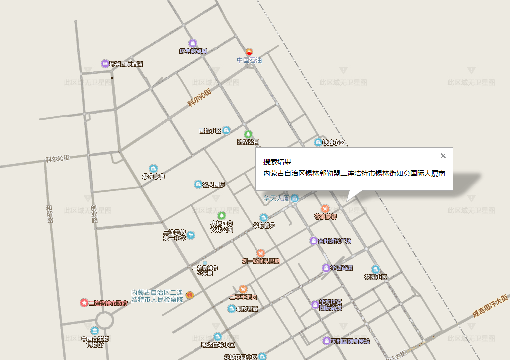Click the red star marker left of roundabout road
Viewport: 510px width, 360px height.
coord(84,303)
